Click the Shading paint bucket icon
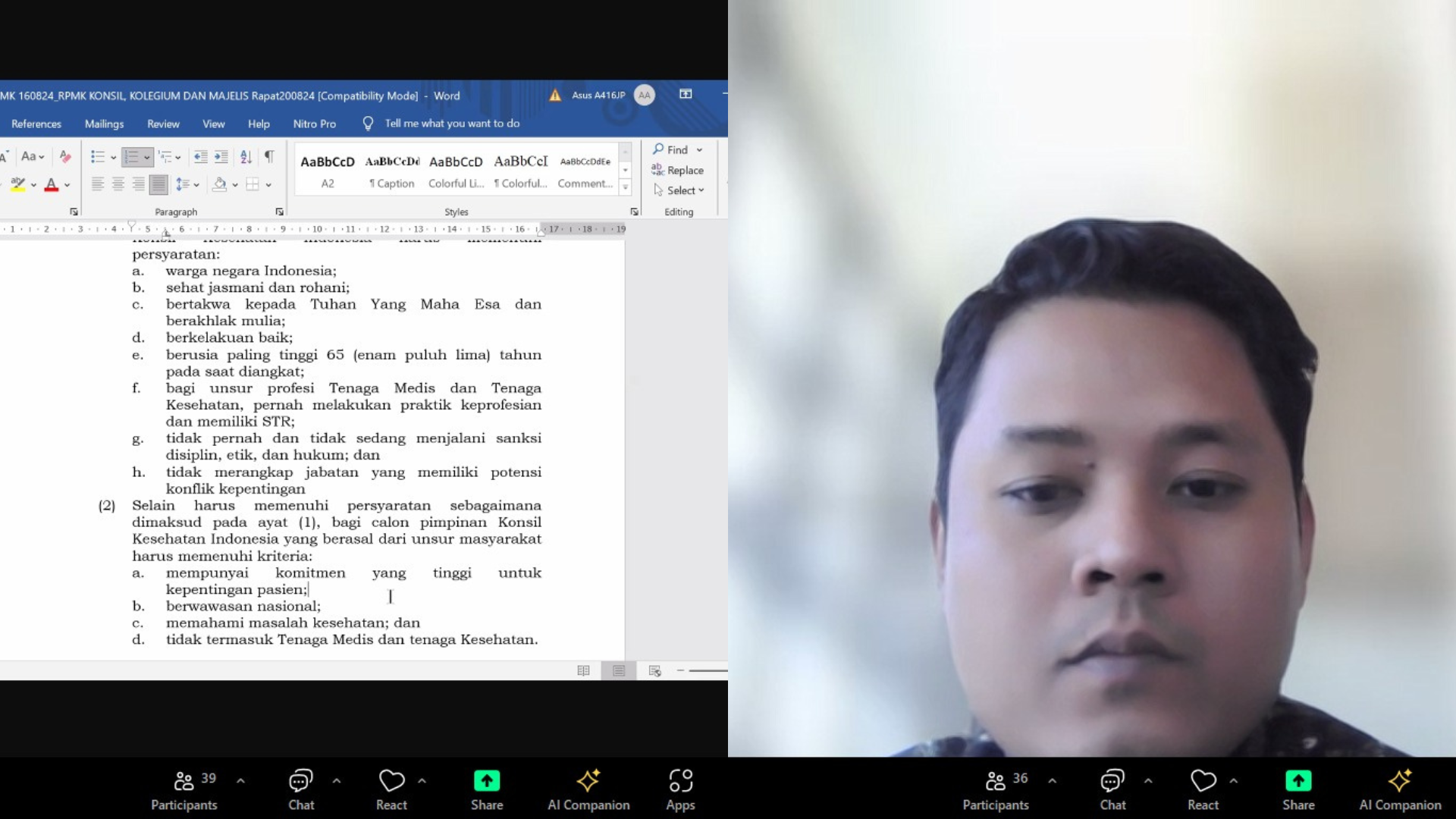Screen dimensions: 1456x819 coord(220,184)
